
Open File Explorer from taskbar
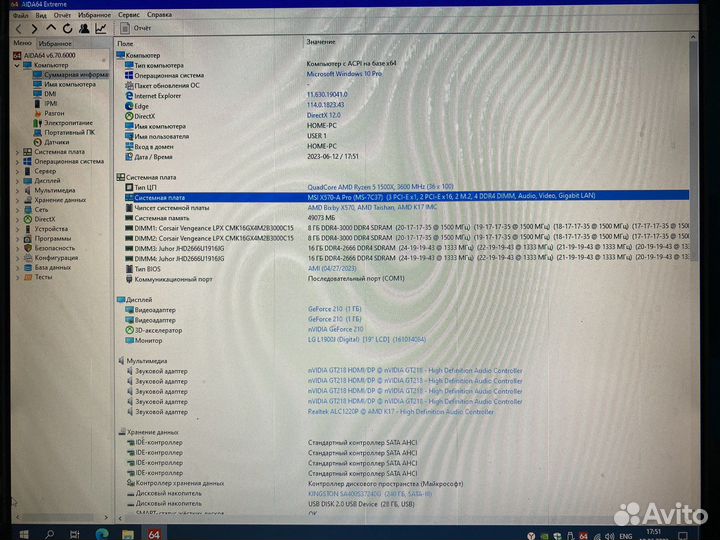pos(128,534)
